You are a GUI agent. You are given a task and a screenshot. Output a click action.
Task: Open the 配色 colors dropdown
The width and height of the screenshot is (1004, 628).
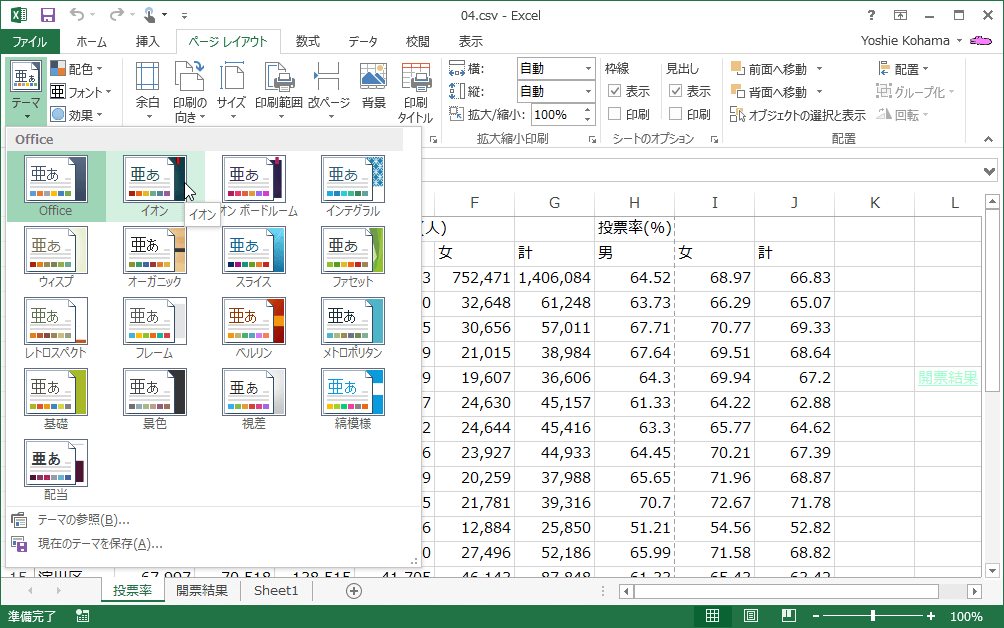click(76, 68)
